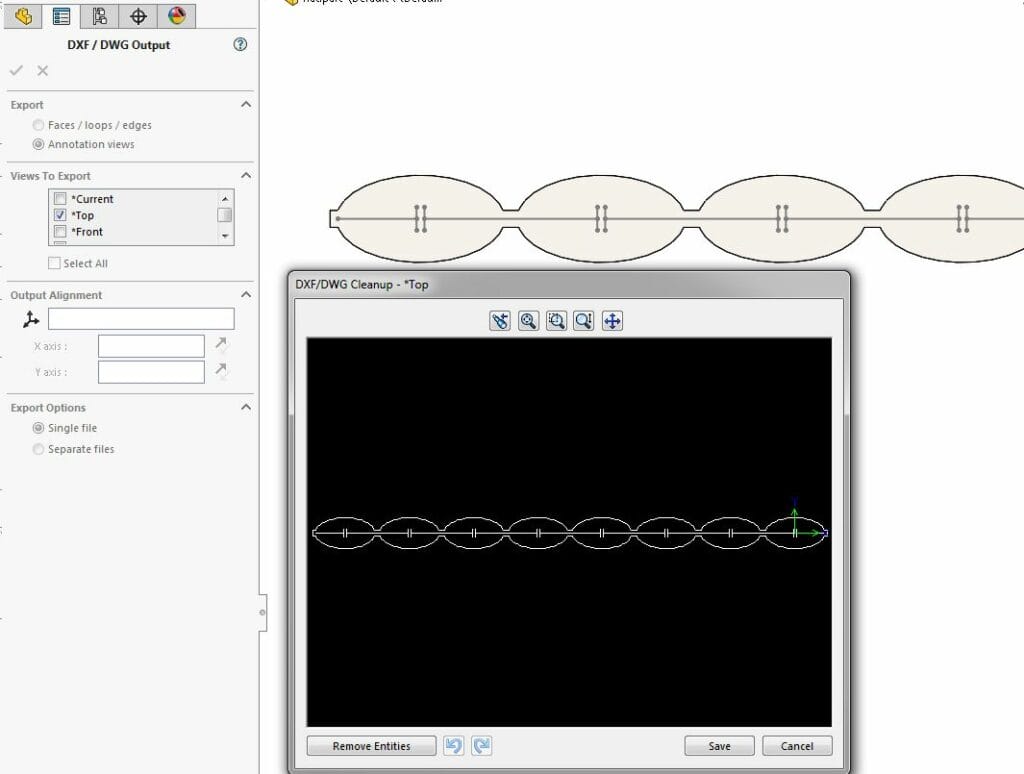1024x774 pixels.
Task: Select the Separate files radio button
Action: 39,449
